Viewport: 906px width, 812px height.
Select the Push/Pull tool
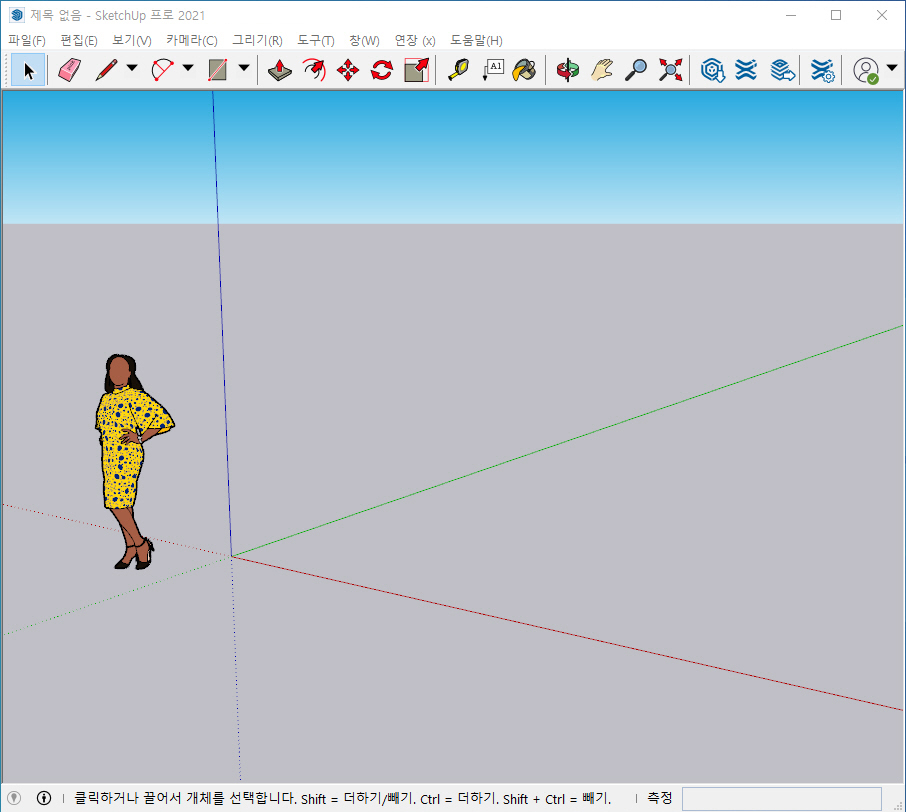click(x=280, y=70)
